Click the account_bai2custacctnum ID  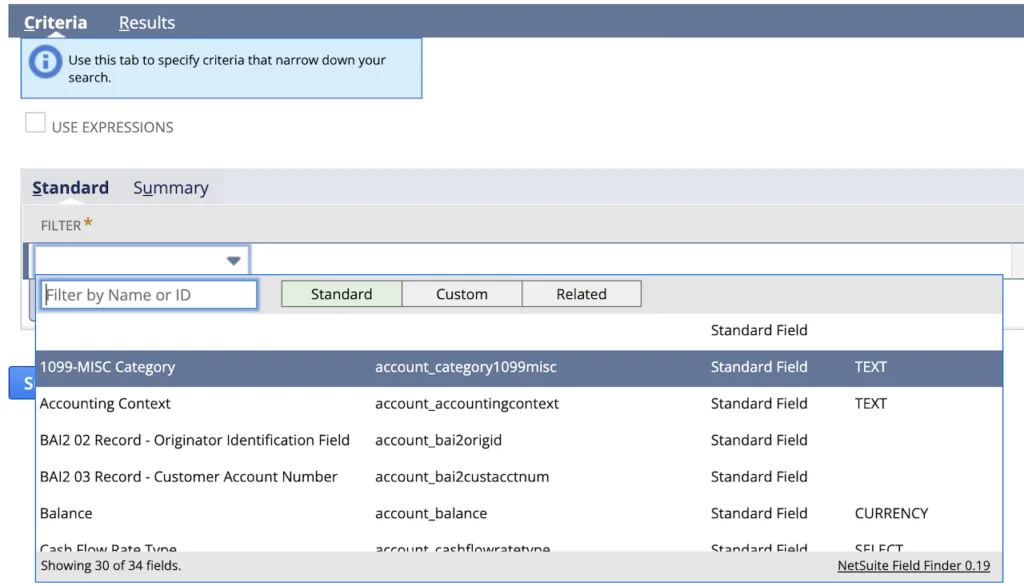pyautogui.click(x=462, y=477)
